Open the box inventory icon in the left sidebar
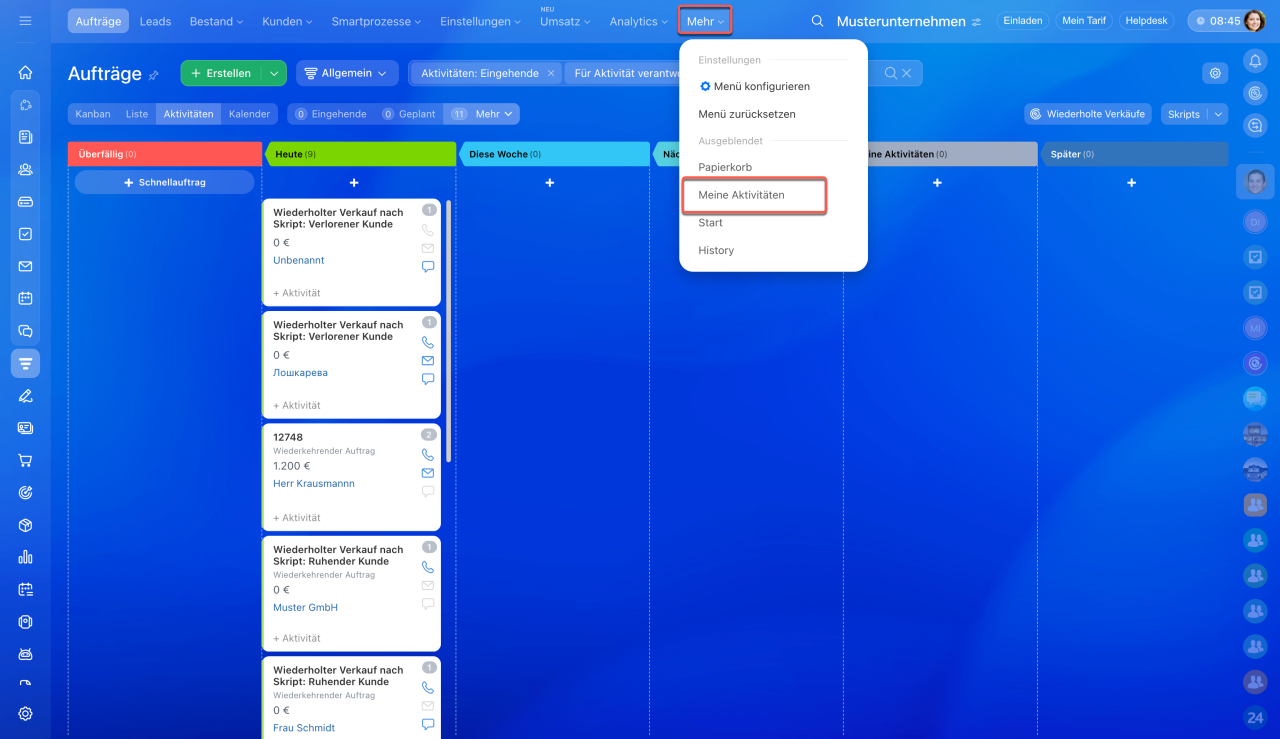The height and width of the screenshot is (739, 1280). coord(25,525)
